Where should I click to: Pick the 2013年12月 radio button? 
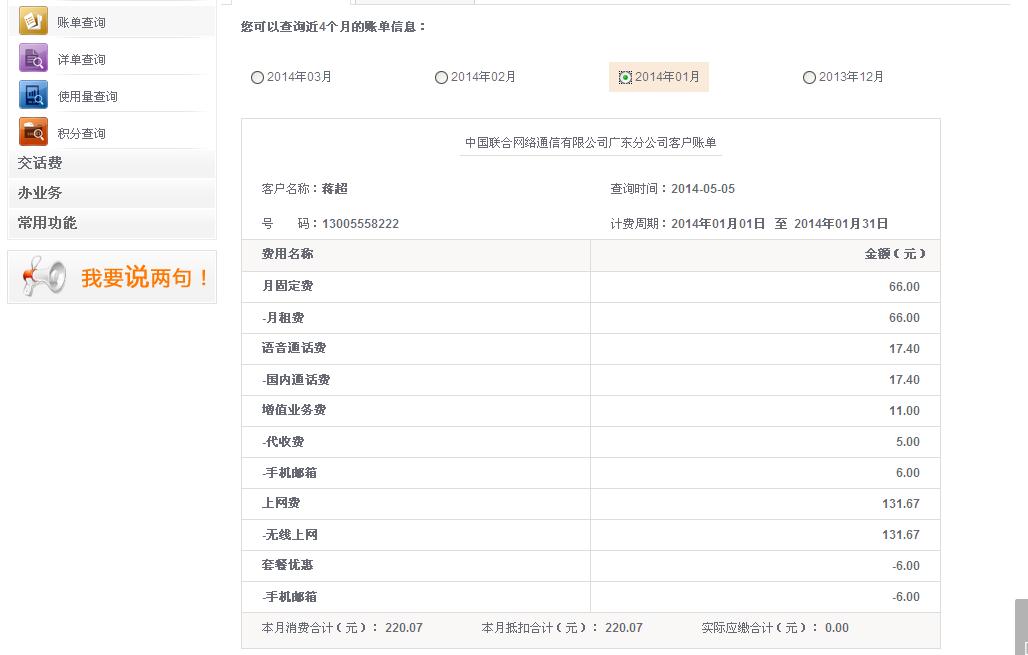tap(810, 78)
